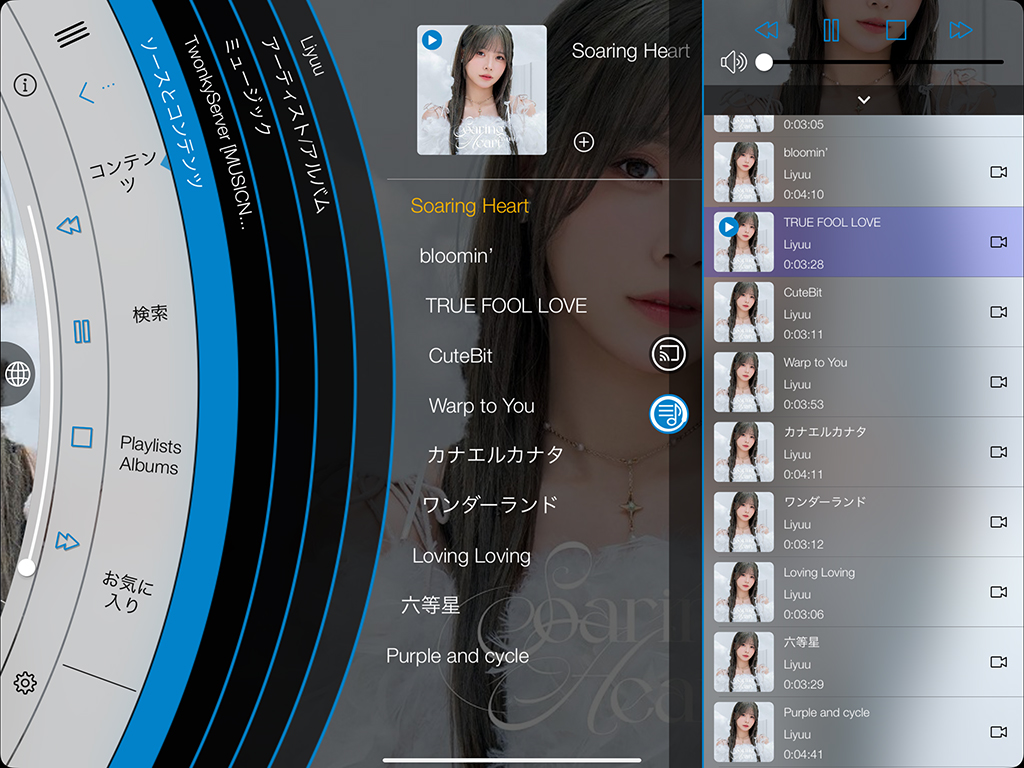Click the video icon on 六等星 queue row
Viewport: 1024px width, 768px height.
click(x=999, y=662)
